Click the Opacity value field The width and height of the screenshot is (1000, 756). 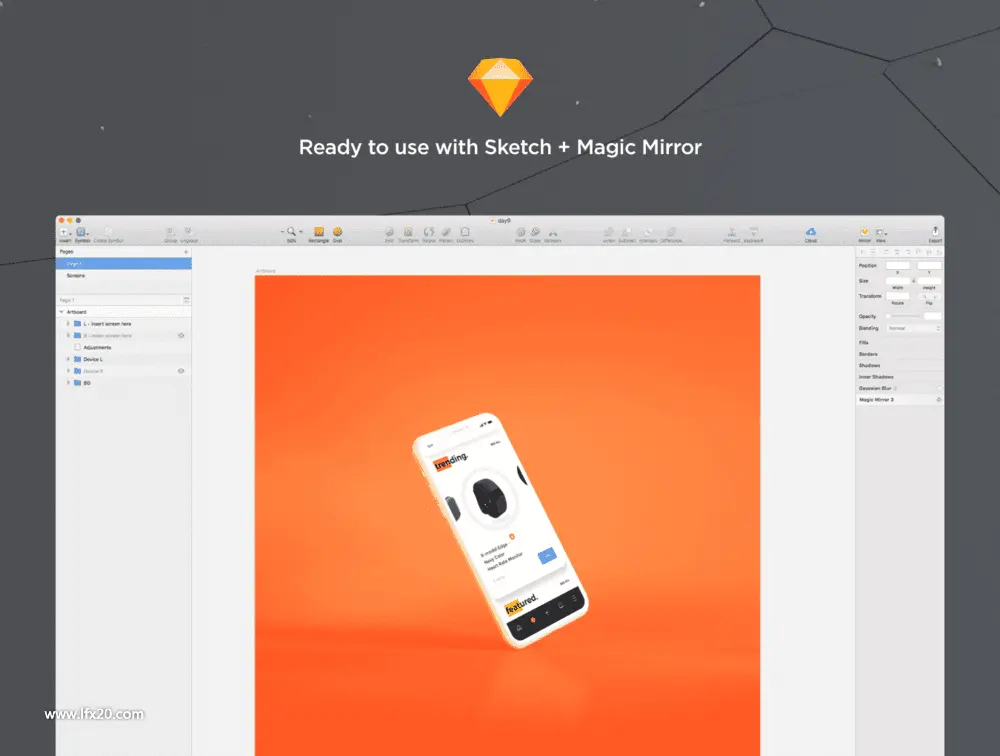click(x=932, y=316)
